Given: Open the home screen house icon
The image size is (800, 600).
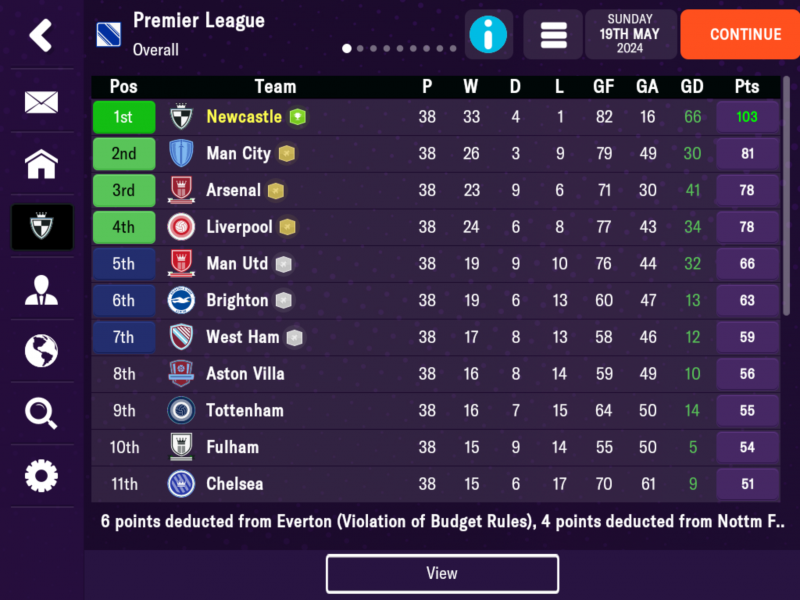Looking at the screenshot, I should point(41,164).
